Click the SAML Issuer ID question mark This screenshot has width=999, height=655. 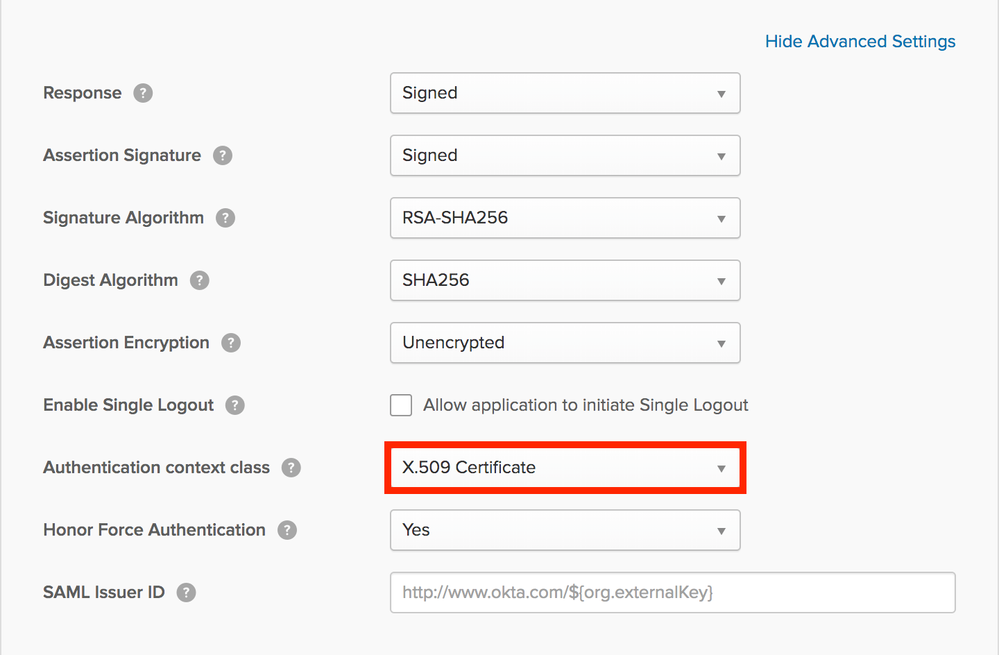[x=186, y=592]
